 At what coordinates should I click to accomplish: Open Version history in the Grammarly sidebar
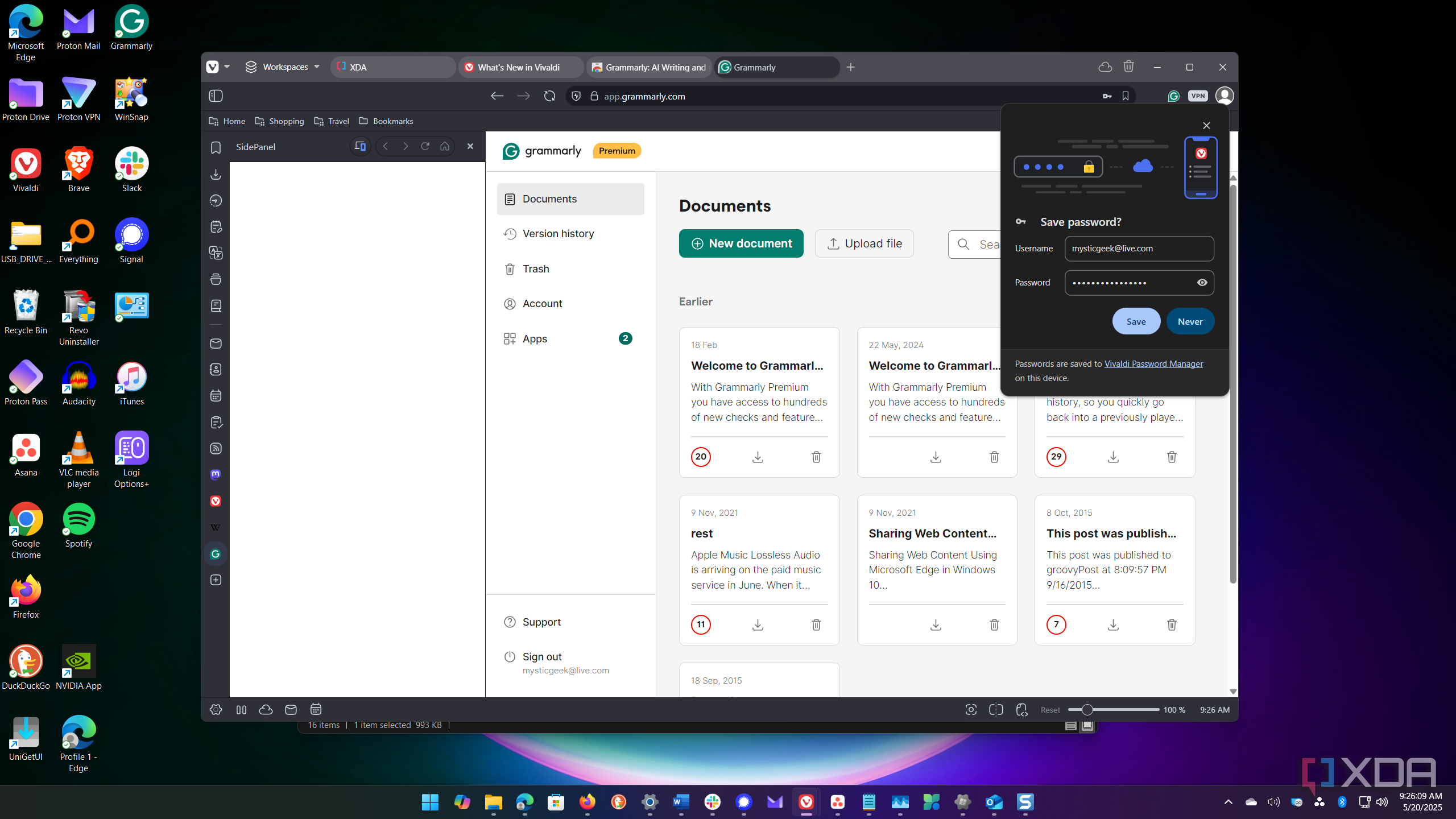tap(570, 234)
